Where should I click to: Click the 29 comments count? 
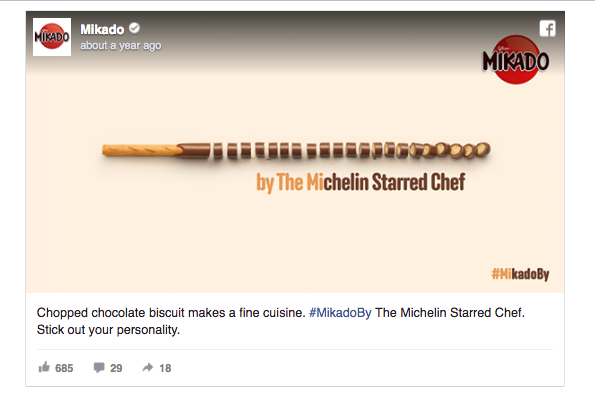pyautogui.click(x=116, y=368)
